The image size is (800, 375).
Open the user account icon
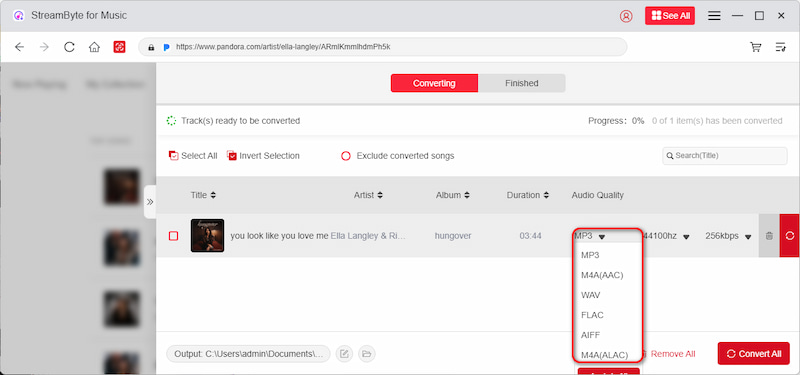coord(626,16)
